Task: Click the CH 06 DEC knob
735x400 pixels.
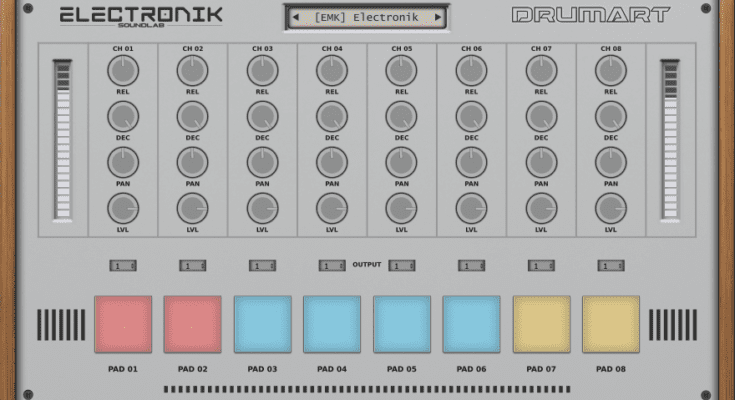Action: (x=472, y=116)
